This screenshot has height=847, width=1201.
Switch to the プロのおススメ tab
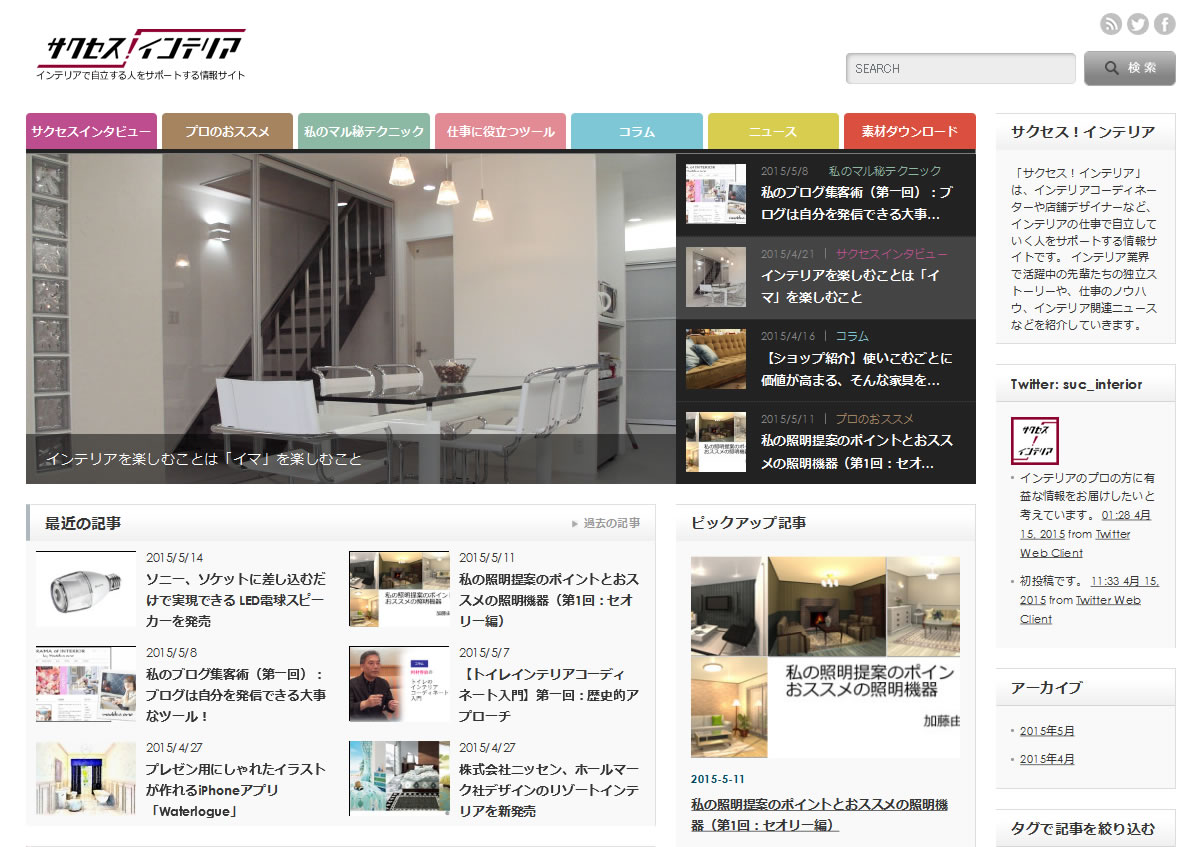(227, 131)
